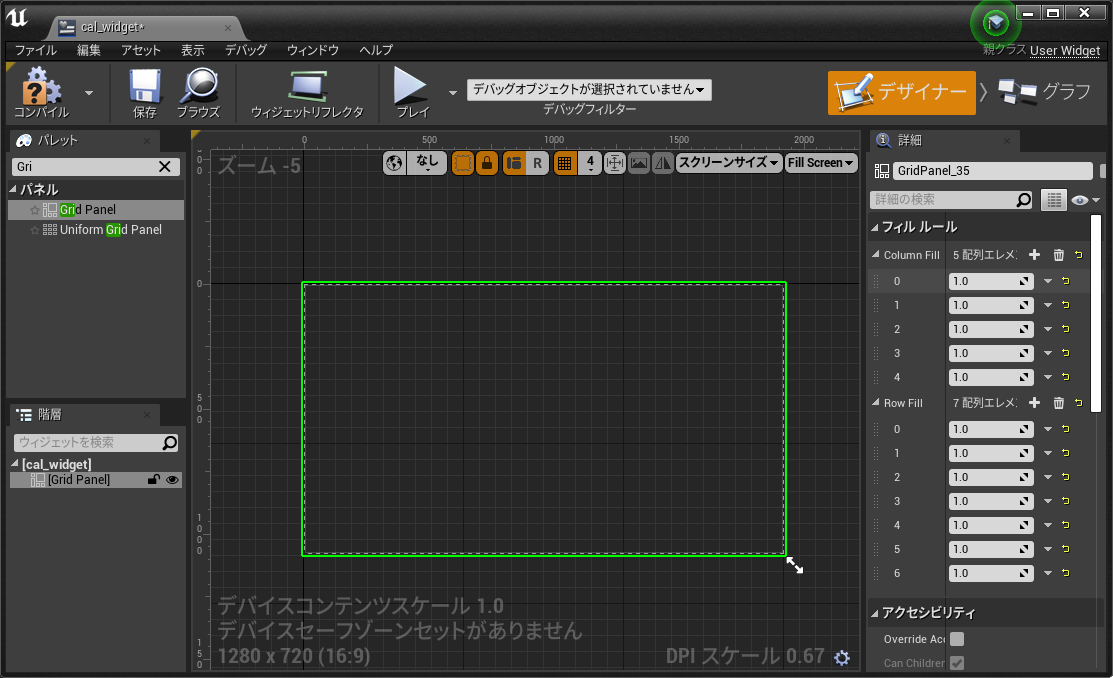
Task: Open the 編集 menu
Action: coord(89,50)
